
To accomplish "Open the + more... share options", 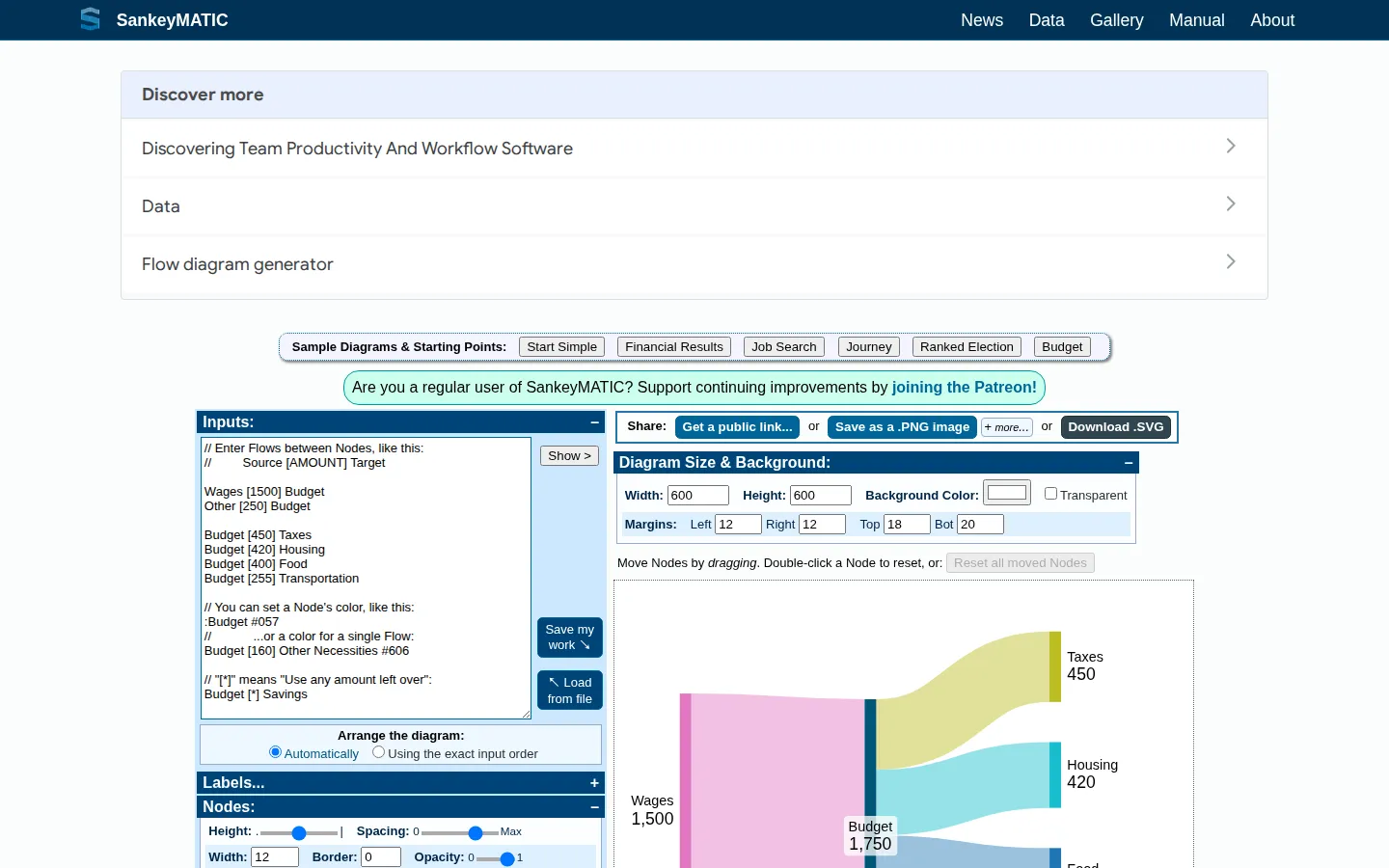I will (x=1007, y=427).
